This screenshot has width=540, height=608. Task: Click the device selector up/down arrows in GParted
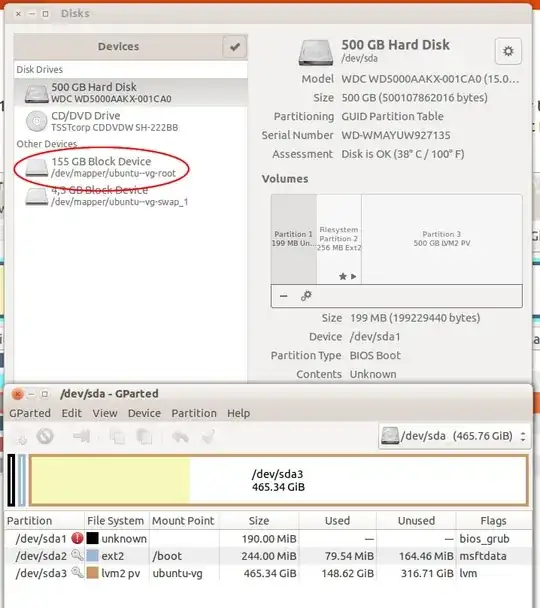point(523,437)
